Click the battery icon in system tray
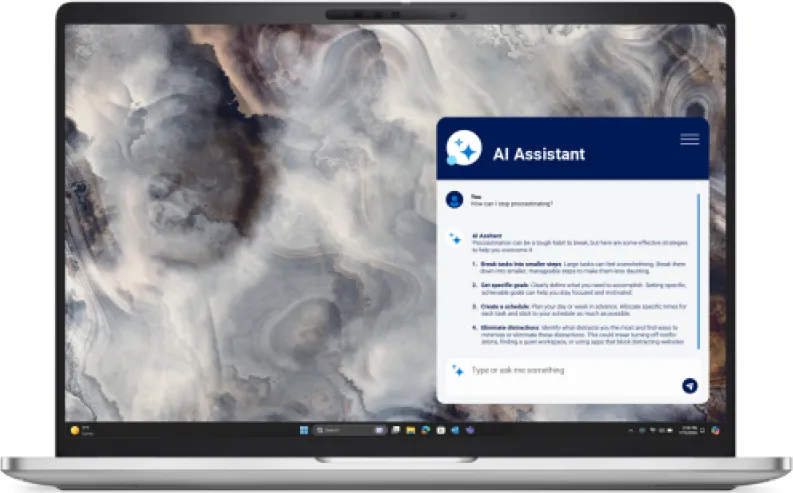This screenshot has height=493, width=793. tap(670, 430)
